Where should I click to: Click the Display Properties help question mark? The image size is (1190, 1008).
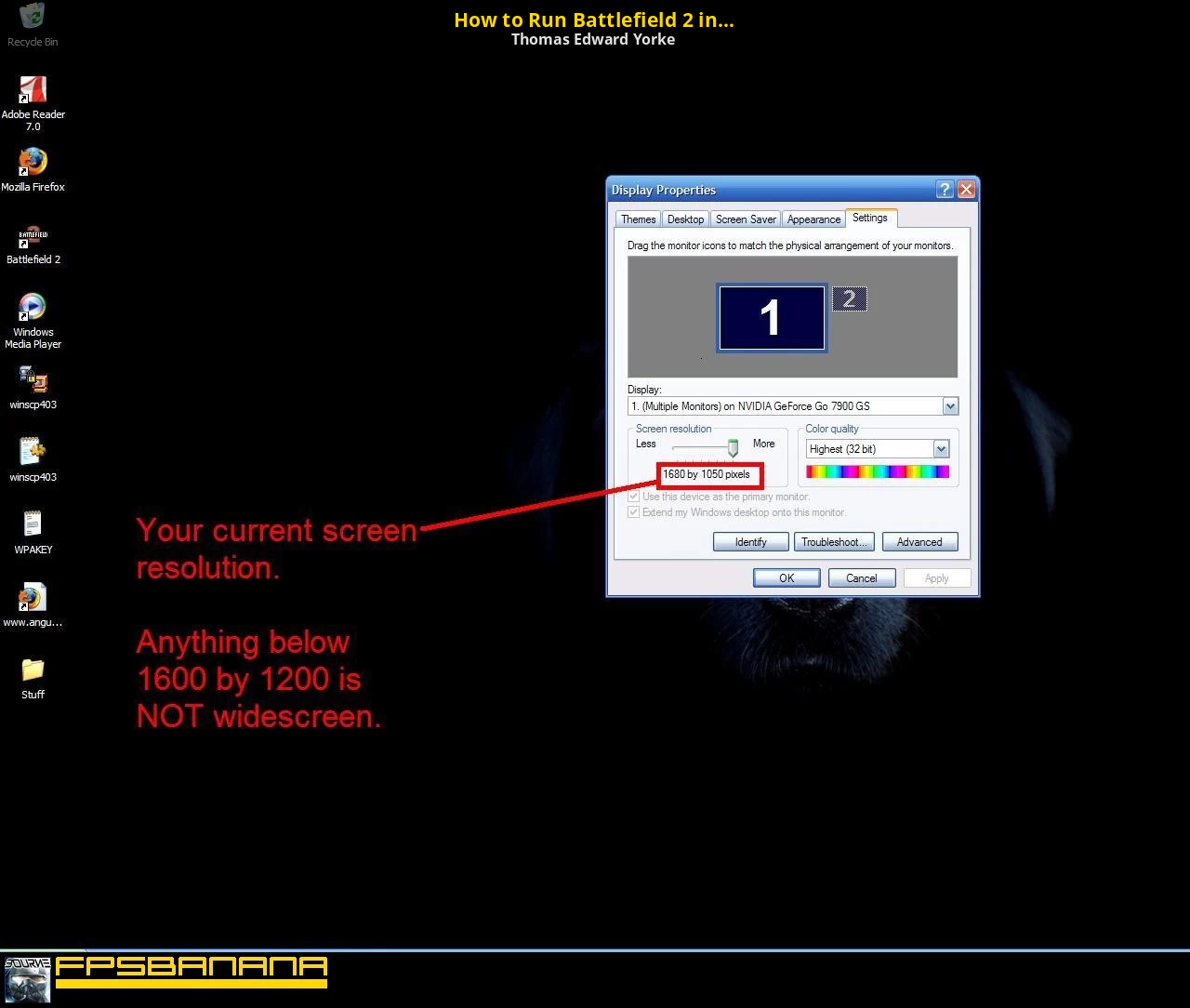(x=945, y=190)
